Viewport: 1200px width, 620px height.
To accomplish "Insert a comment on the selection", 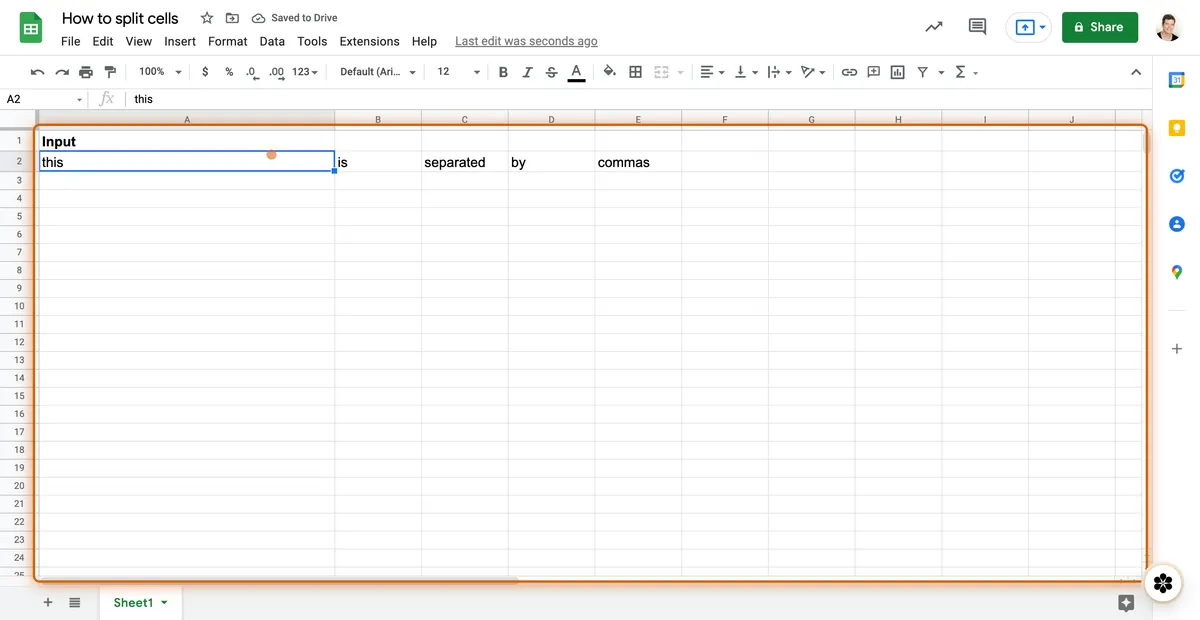I will [x=873, y=71].
